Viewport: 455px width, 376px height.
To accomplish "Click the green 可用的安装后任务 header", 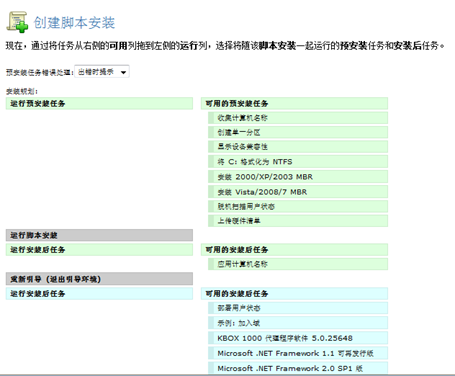I will 294,250.
